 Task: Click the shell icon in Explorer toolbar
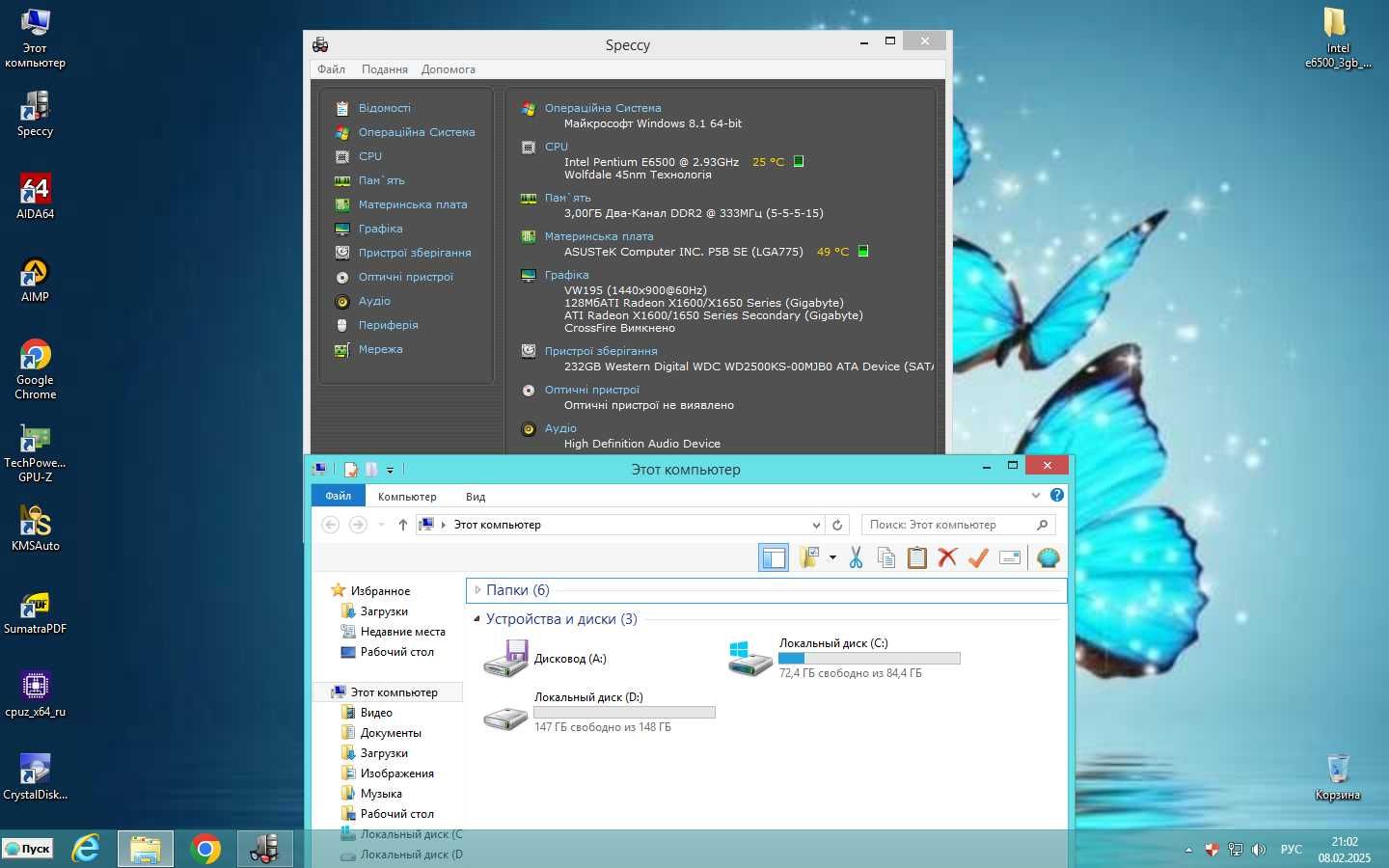1049,557
